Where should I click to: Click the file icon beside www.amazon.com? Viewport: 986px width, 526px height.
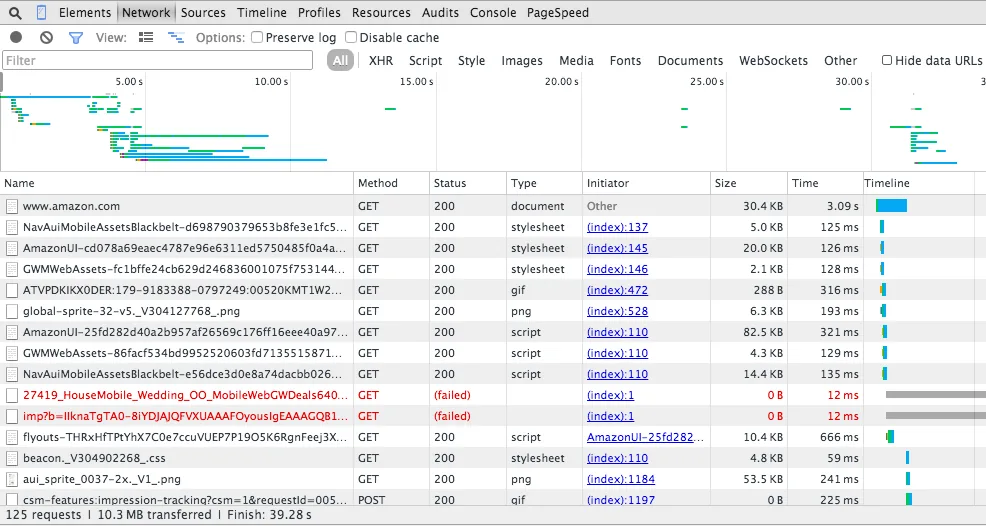tap(12, 206)
